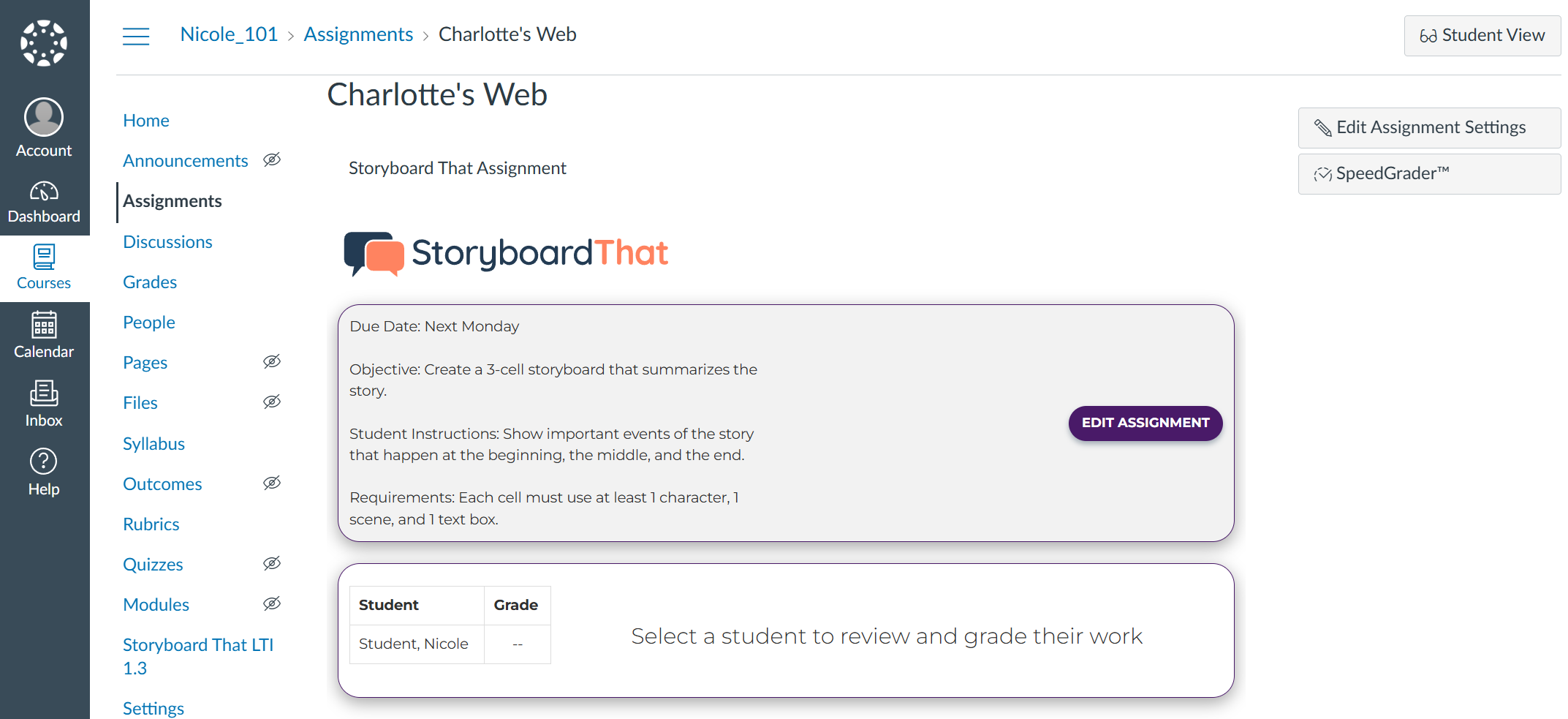Click the hidden eye icon beside Pages

coord(272,362)
